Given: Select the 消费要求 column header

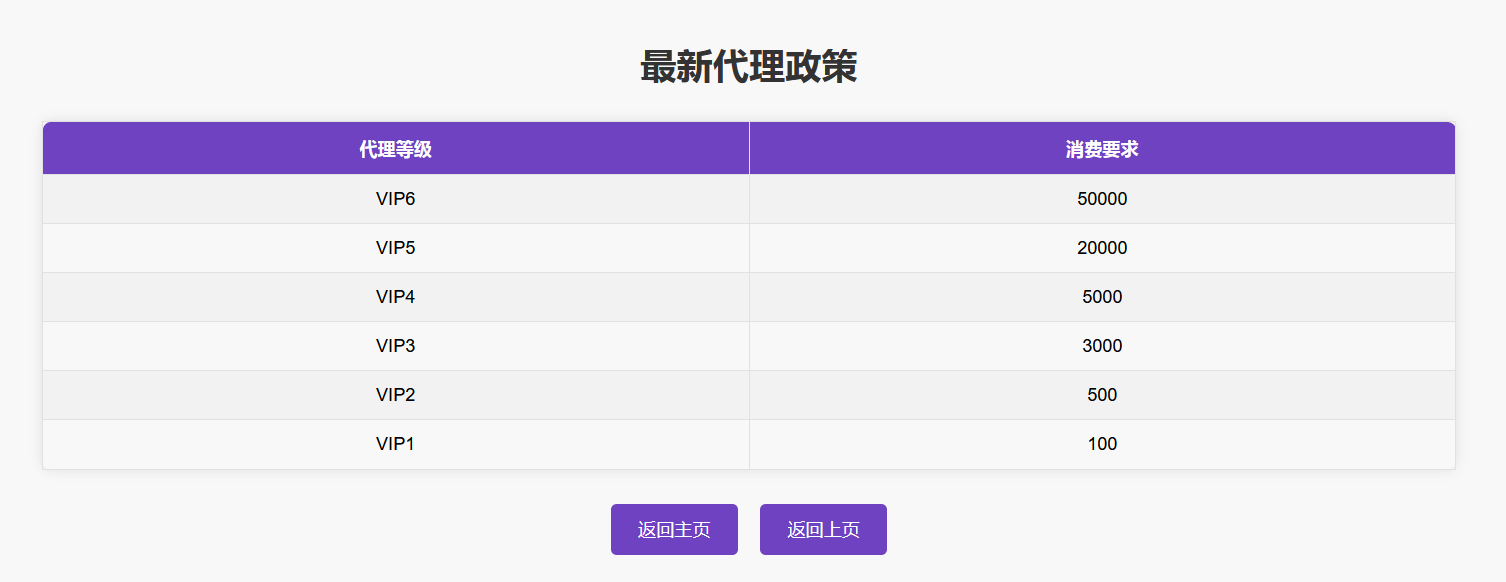Looking at the screenshot, I should [1102, 149].
